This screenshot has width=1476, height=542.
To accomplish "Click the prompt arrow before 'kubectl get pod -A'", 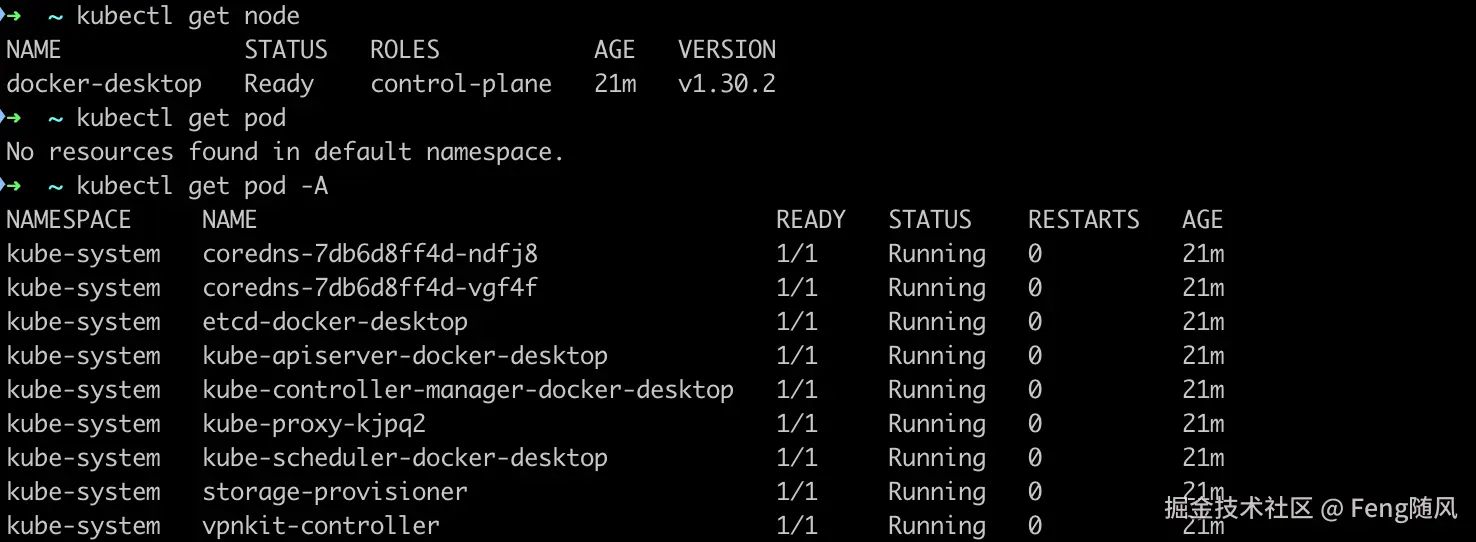I will 12,186.
